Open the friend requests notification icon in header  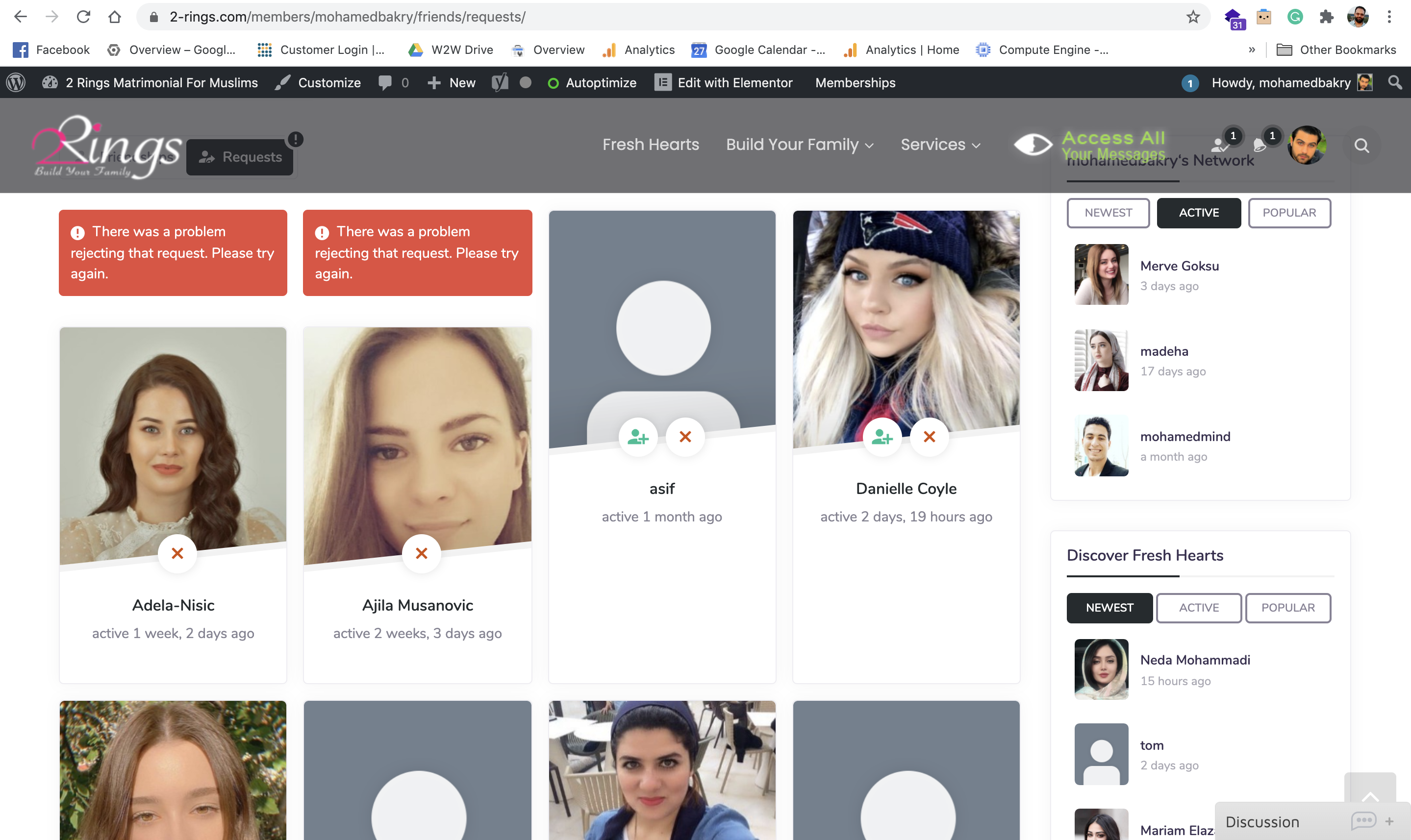pos(1221,146)
